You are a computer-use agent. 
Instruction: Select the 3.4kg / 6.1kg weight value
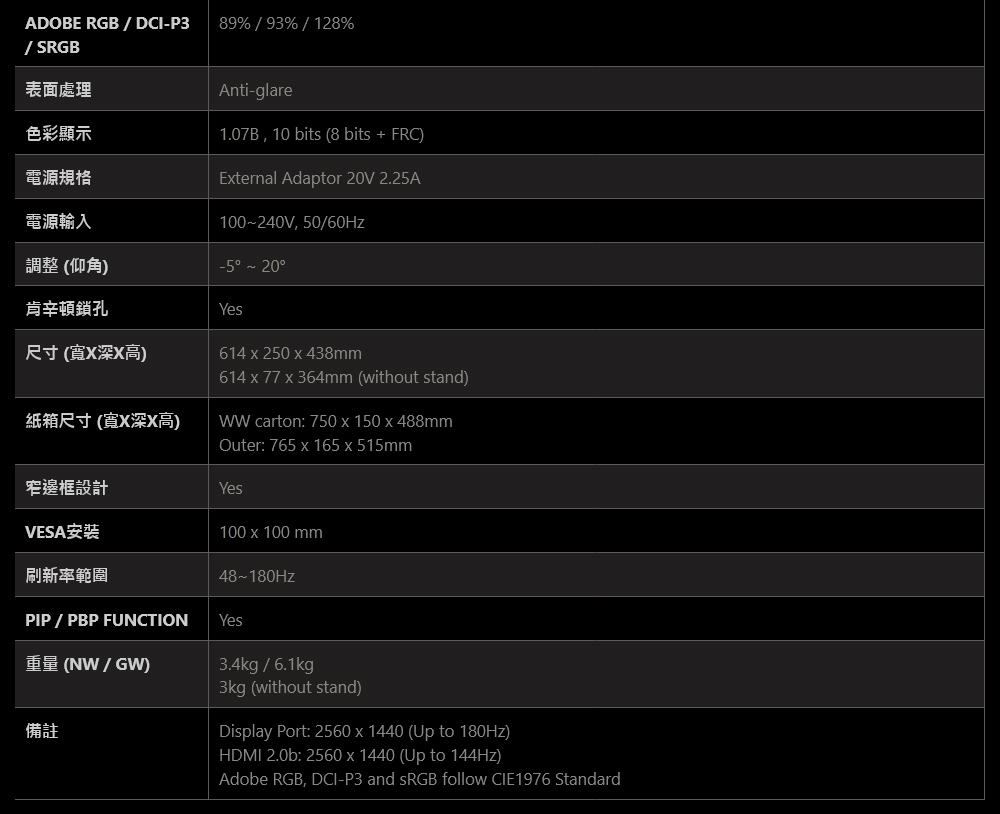point(266,664)
